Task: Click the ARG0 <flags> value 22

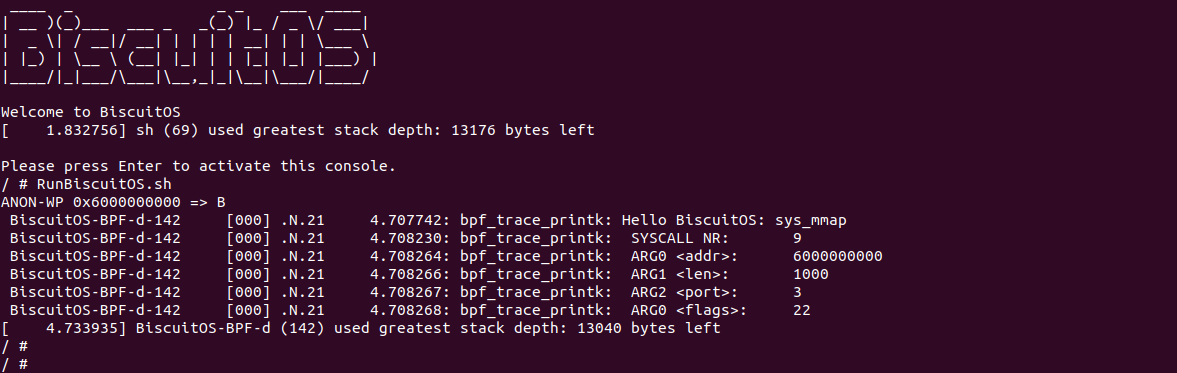Action: pyautogui.click(x=802, y=311)
